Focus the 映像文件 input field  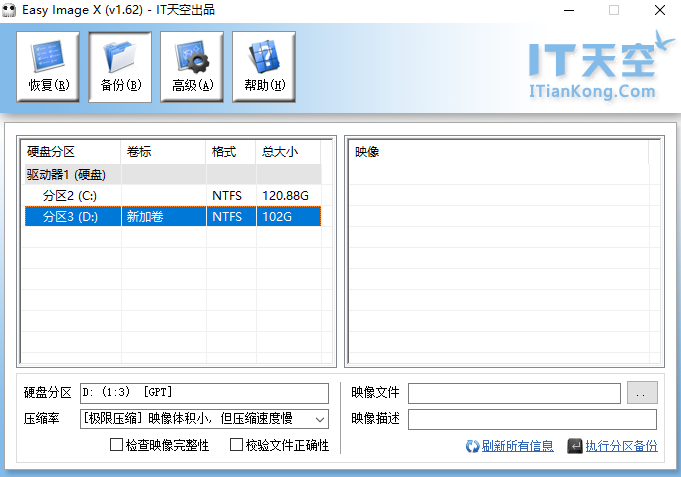pos(514,393)
